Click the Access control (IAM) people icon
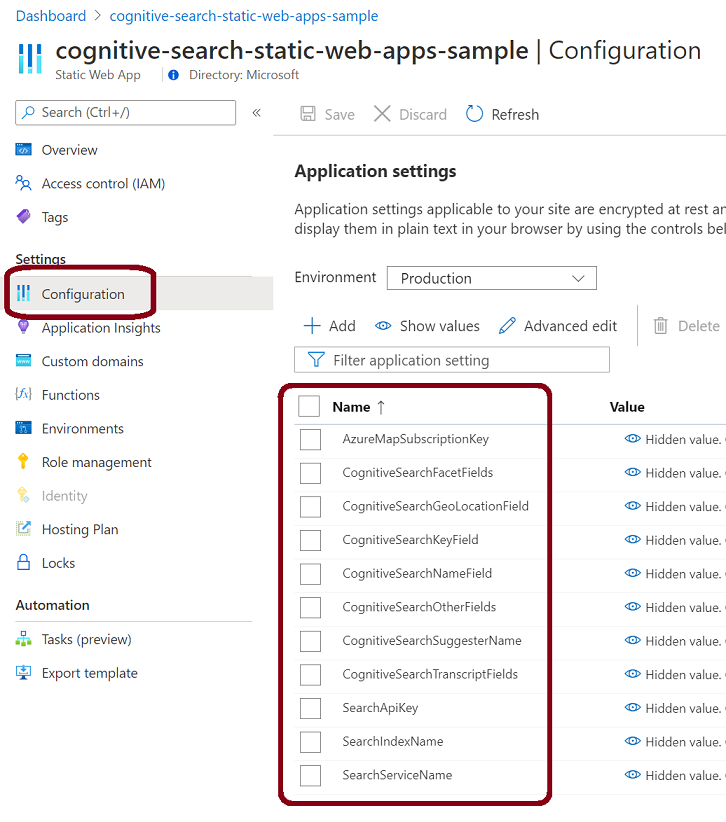This screenshot has width=726, height=822. pos(23,183)
